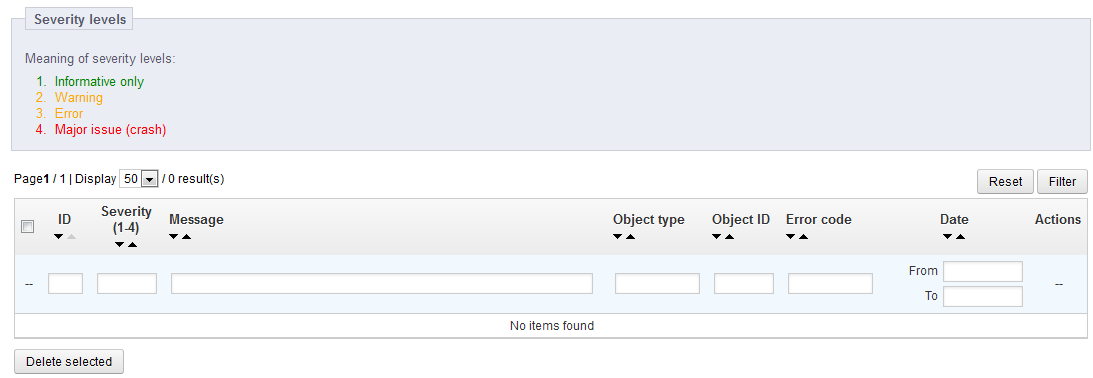
Task: Sort Object ID column ascending arrow
Action: point(729,237)
